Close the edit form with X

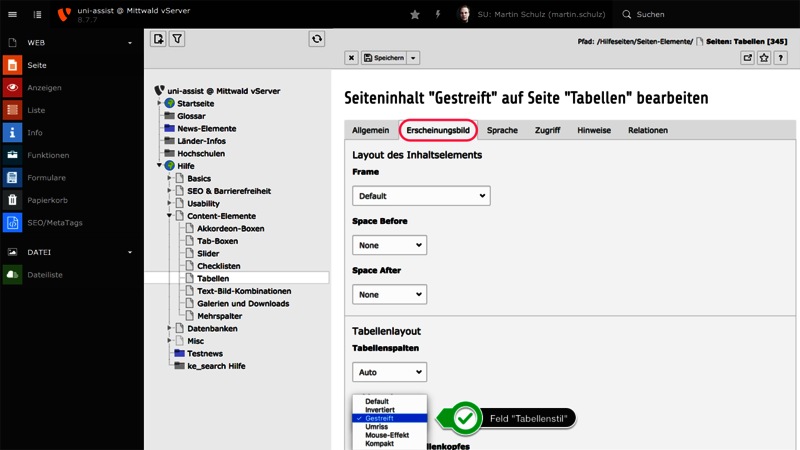click(x=352, y=58)
